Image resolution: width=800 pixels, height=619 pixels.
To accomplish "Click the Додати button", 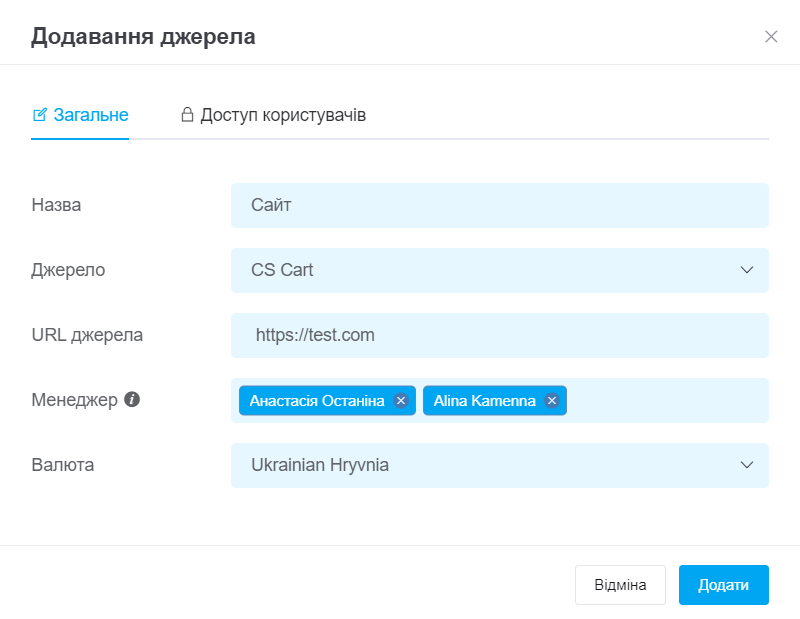I will tap(723, 585).
